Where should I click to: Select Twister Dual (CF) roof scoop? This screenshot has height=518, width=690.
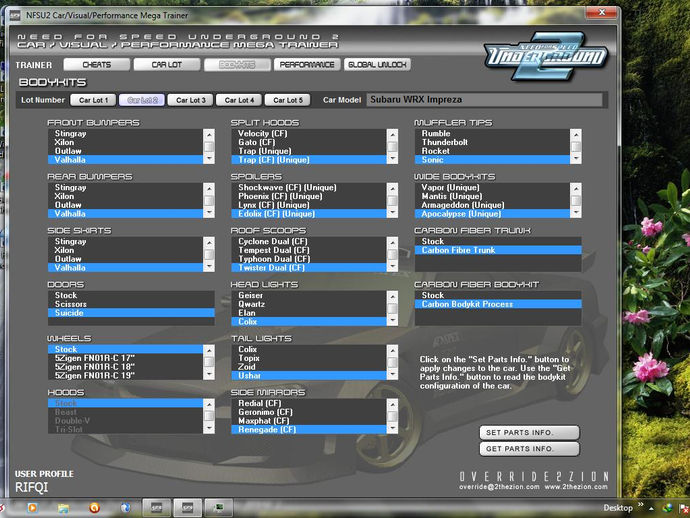(x=309, y=268)
